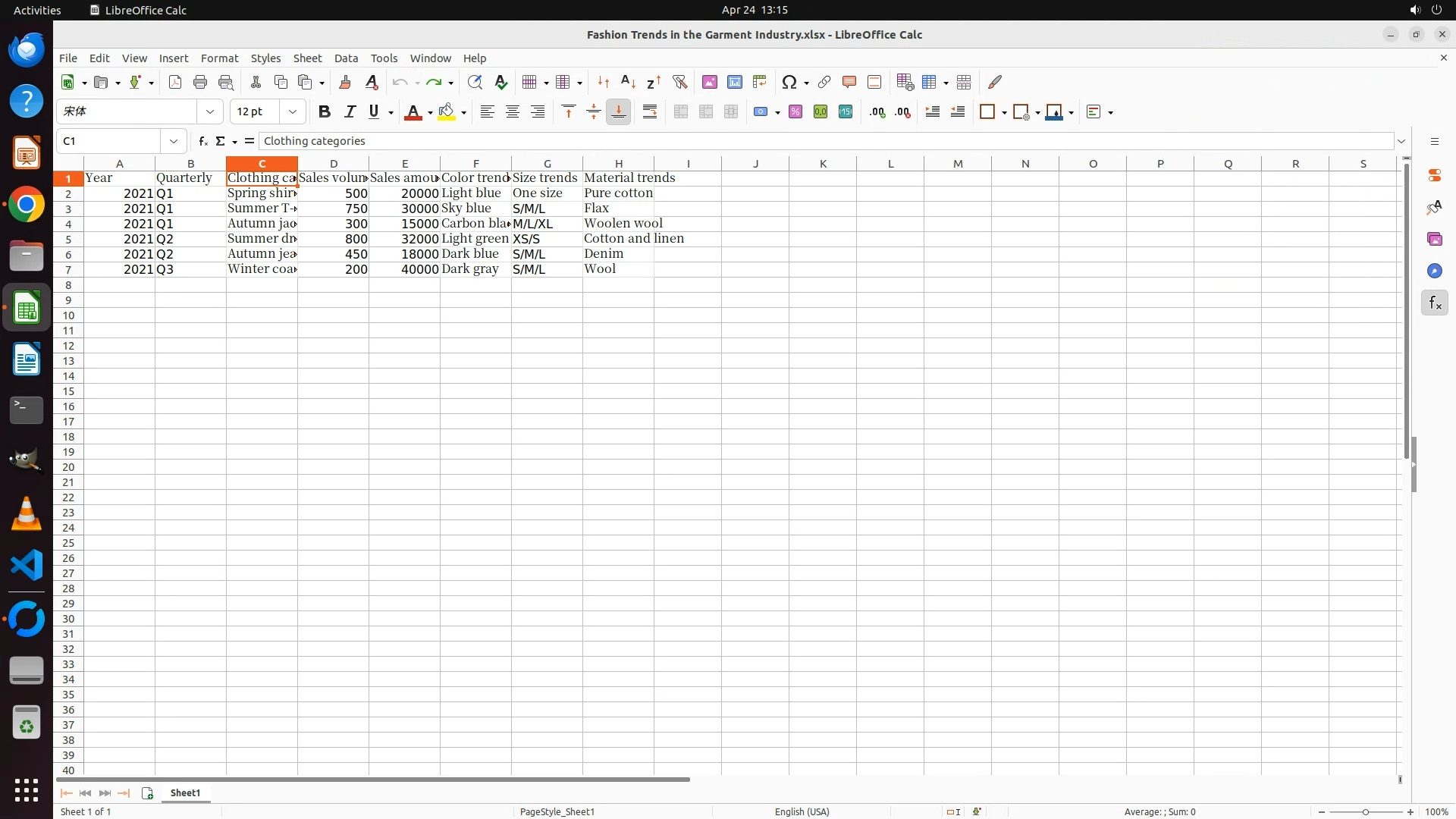Click the Format menu
This screenshot has height=819, width=1456.
pos(219,58)
